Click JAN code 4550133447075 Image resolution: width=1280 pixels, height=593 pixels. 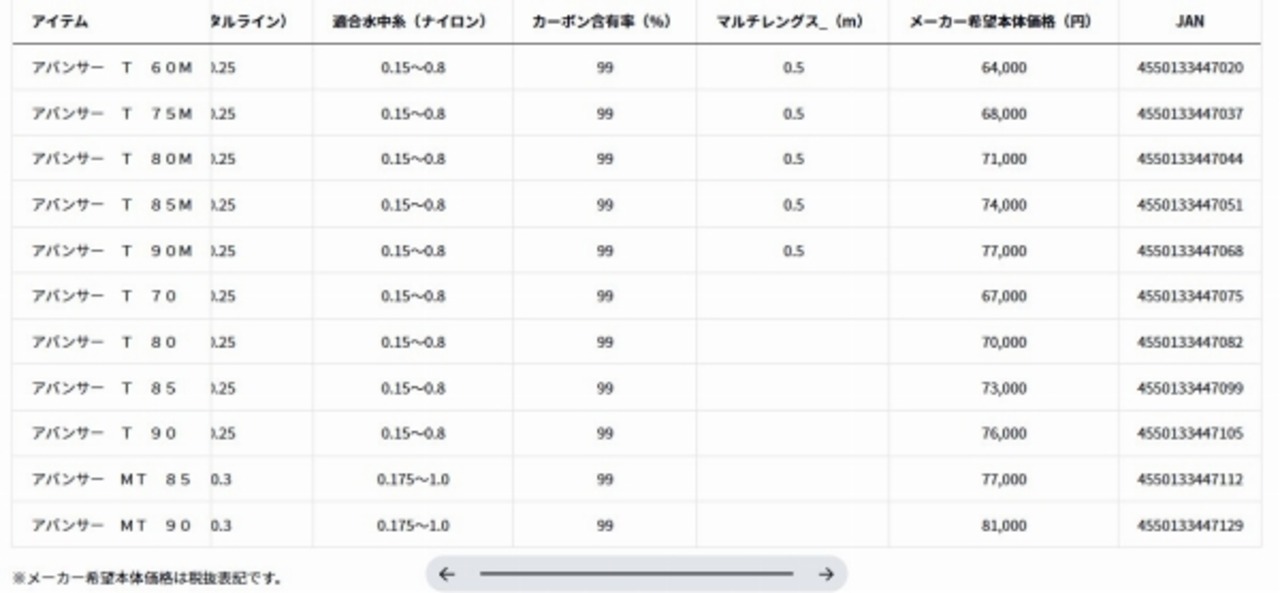[x=1190, y=297]
